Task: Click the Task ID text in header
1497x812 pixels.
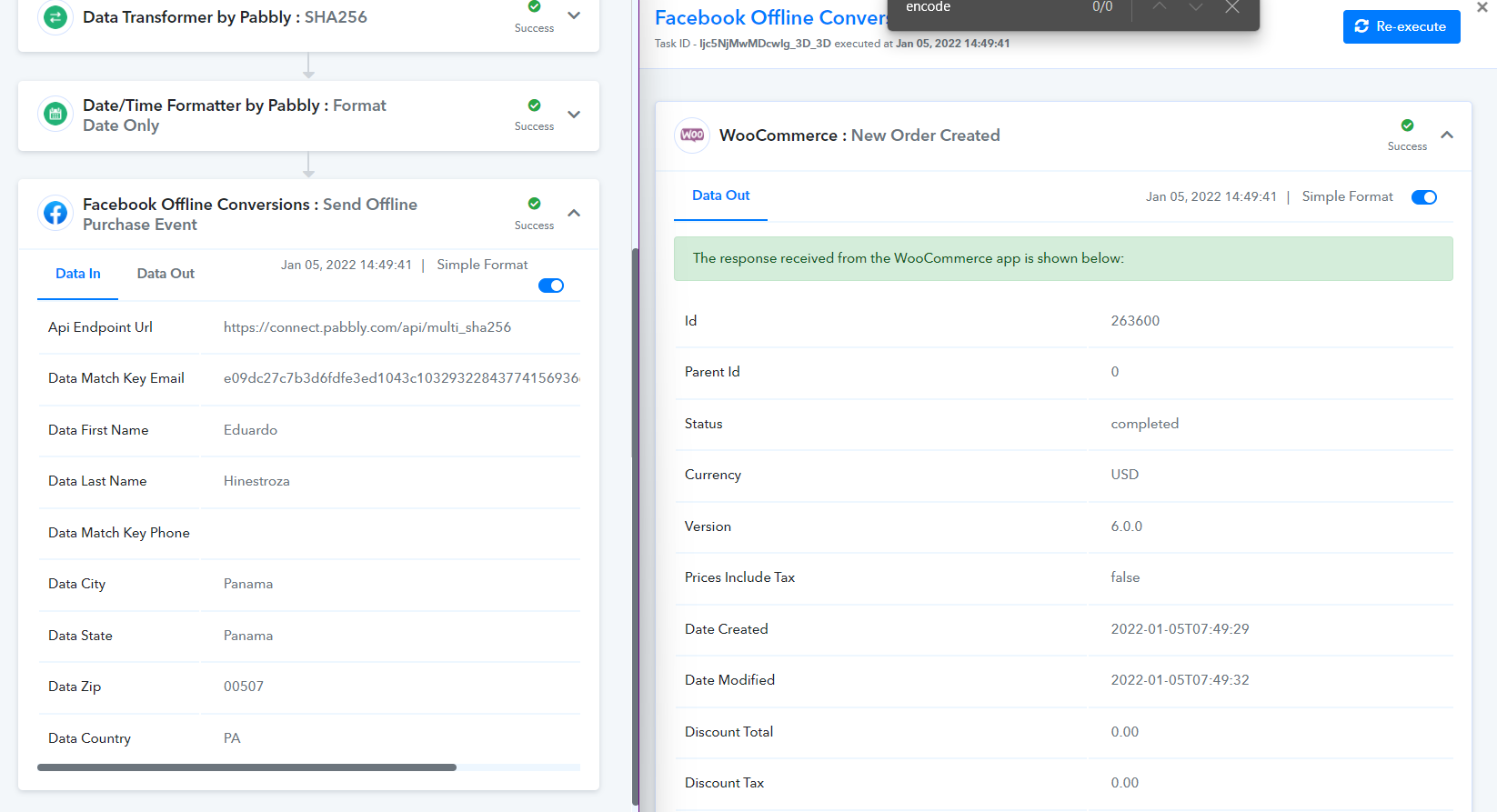Action: (x=832, y=44)
